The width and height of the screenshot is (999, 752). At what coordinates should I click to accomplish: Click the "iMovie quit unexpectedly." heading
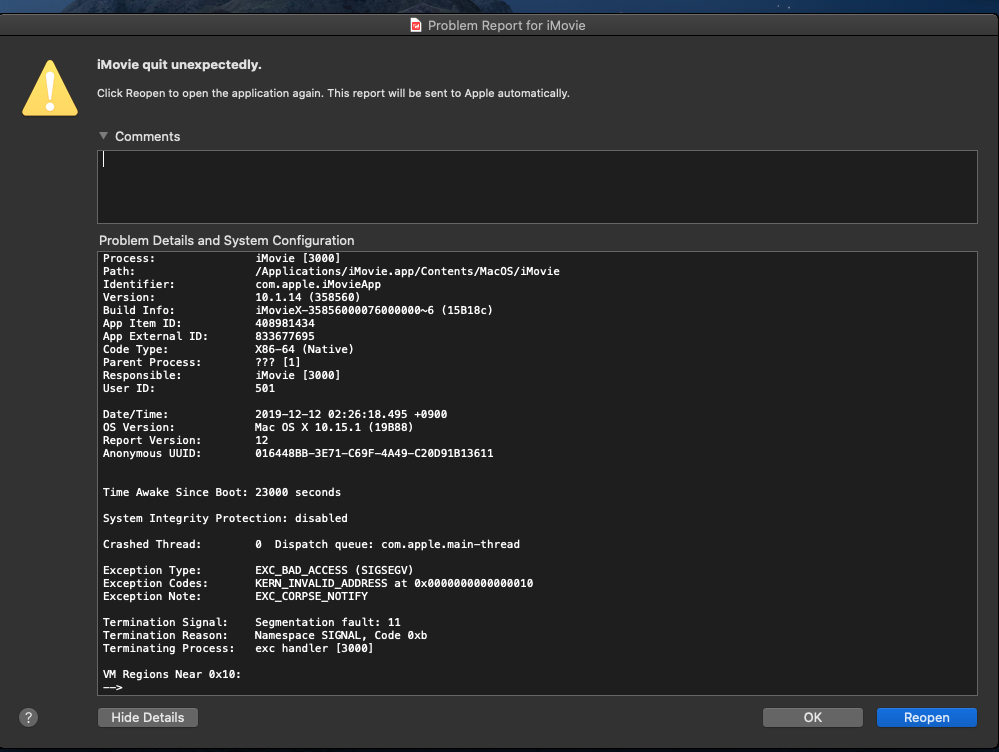coord(179,65)
